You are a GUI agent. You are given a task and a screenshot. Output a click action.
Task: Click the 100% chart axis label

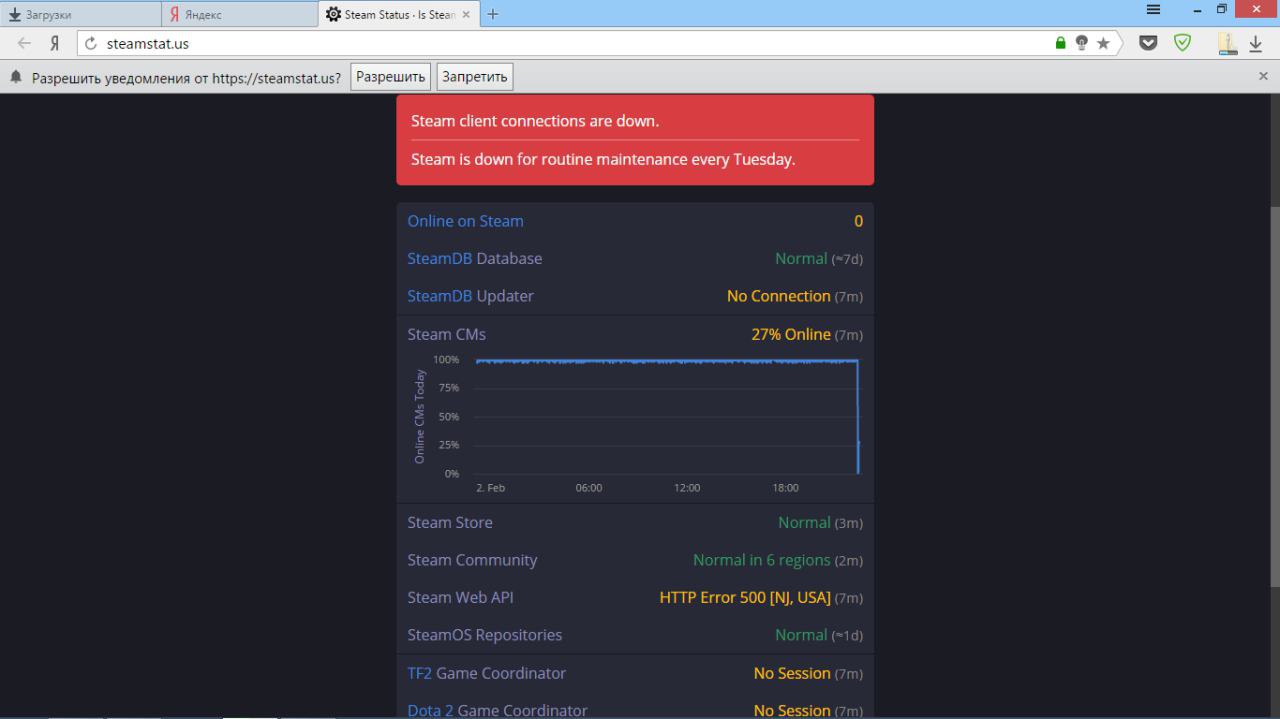click(x=446, y=359)
